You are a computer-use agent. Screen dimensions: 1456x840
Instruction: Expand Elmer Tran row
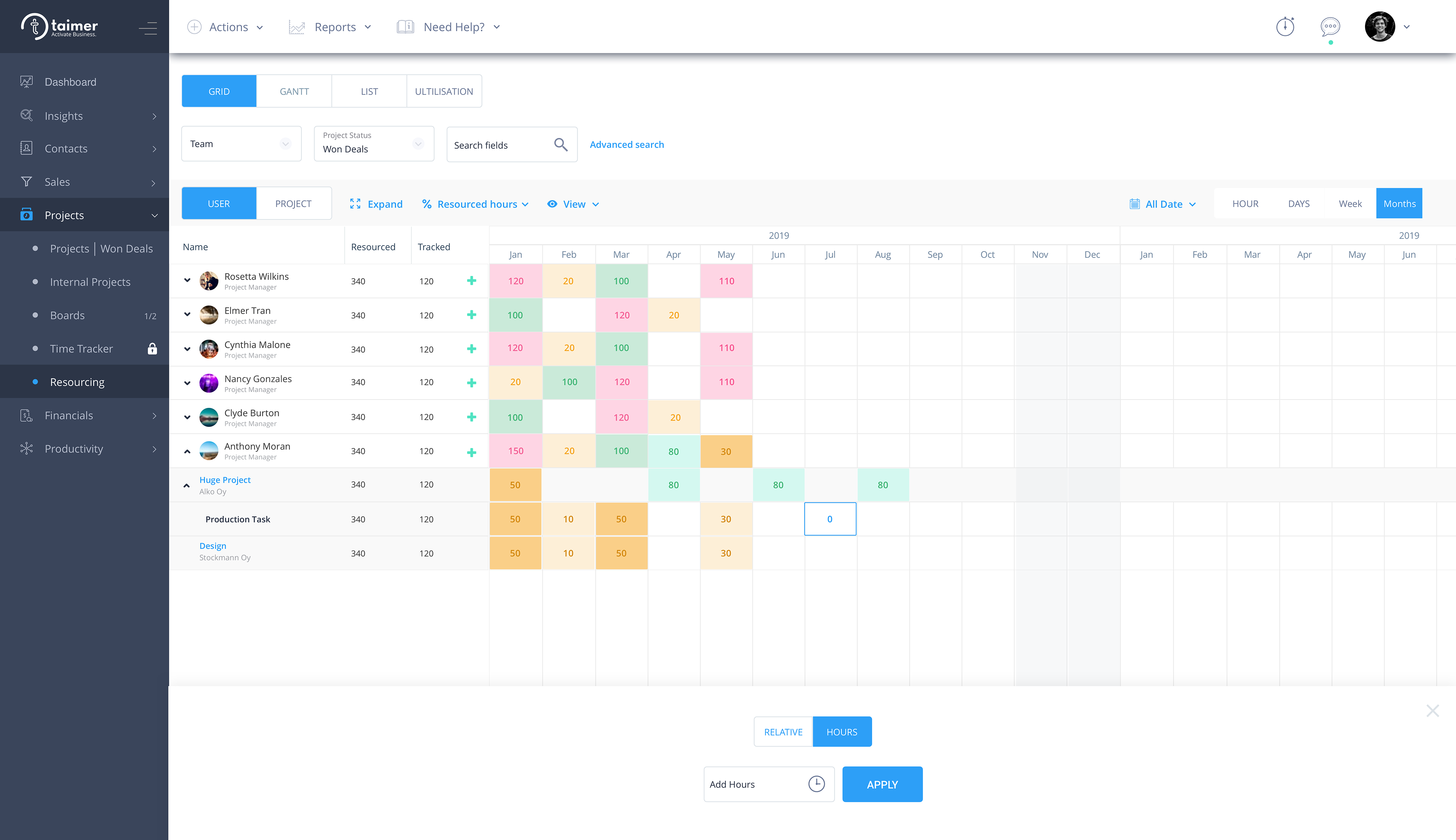187,314
